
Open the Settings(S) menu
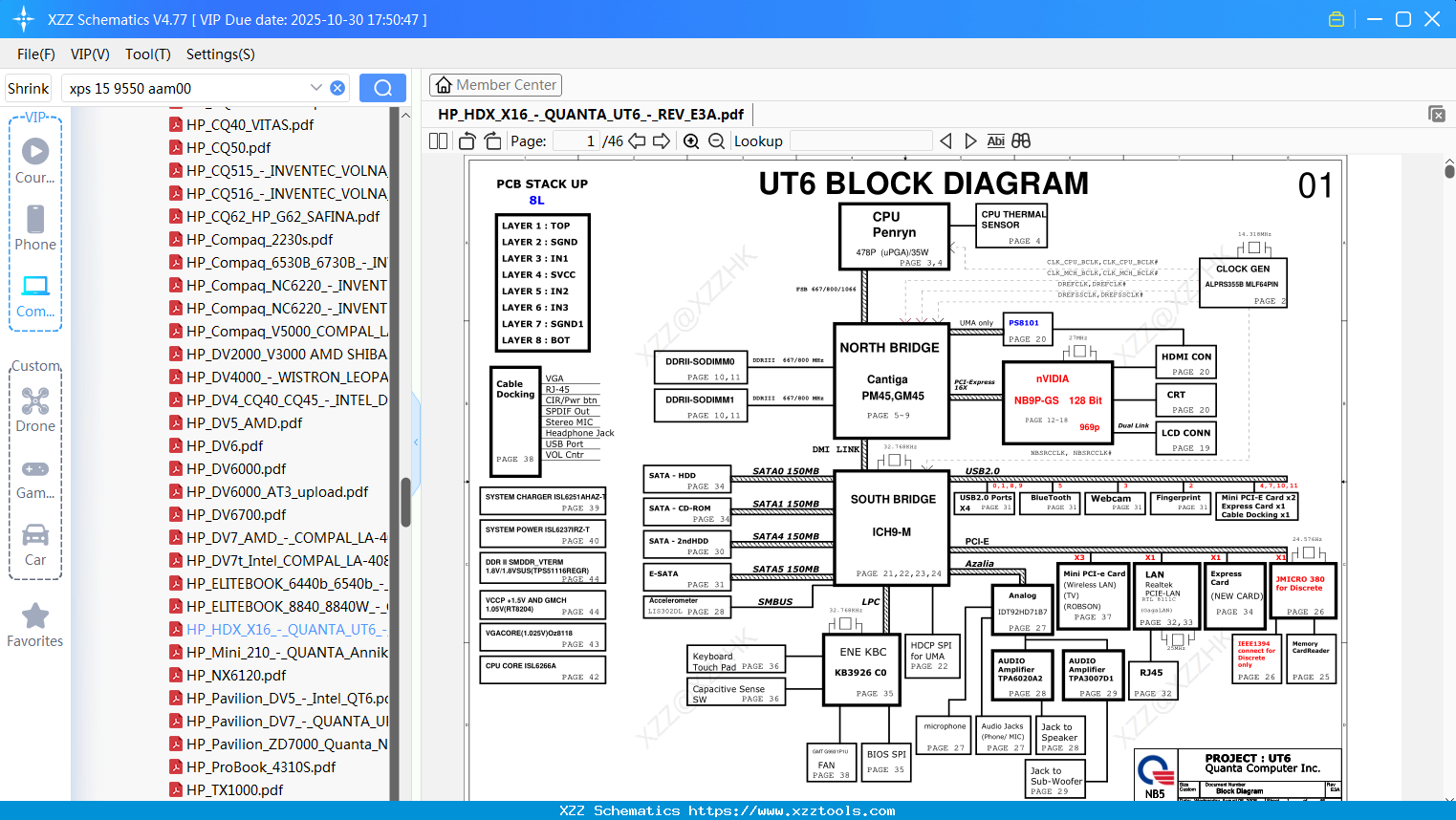coord(221,54)
